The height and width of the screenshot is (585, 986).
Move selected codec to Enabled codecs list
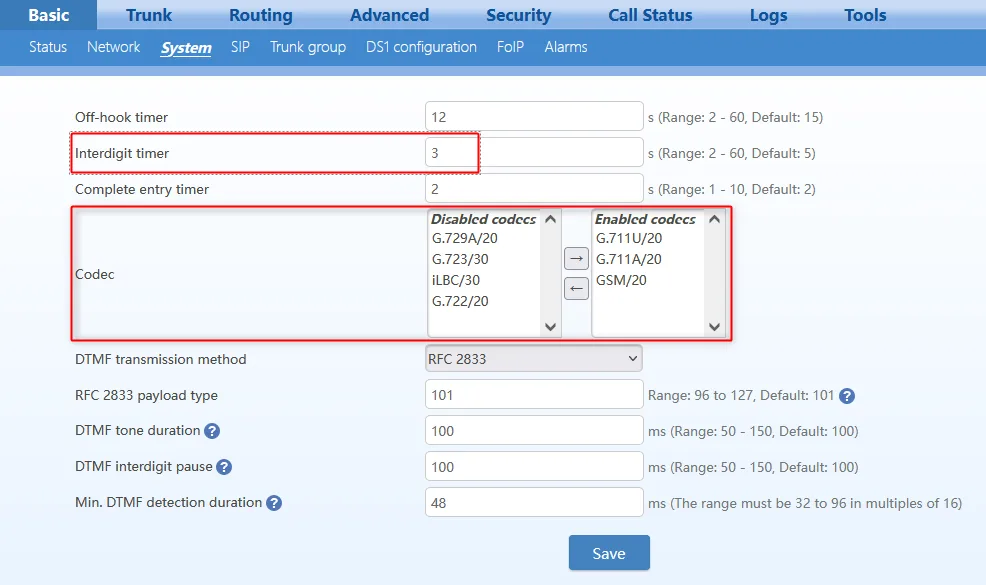click(x=576, y=259)
